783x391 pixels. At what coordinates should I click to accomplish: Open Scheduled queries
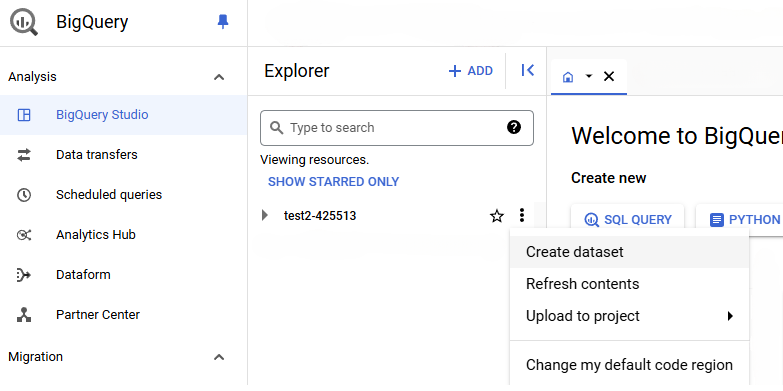click(x=123, y=195)
